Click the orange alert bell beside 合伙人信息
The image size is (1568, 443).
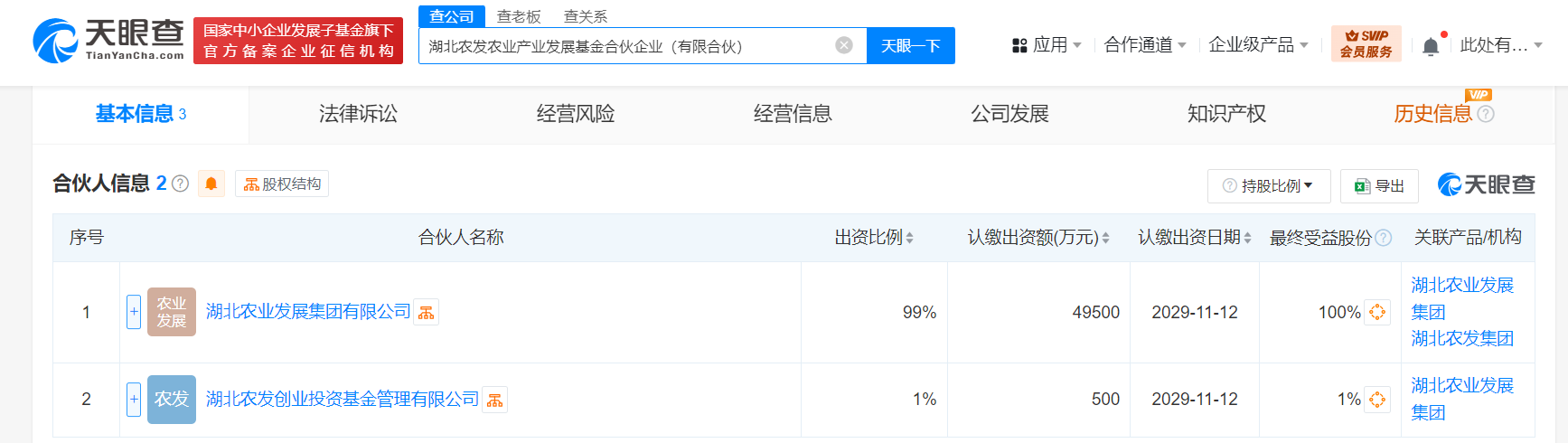(211, 184)
